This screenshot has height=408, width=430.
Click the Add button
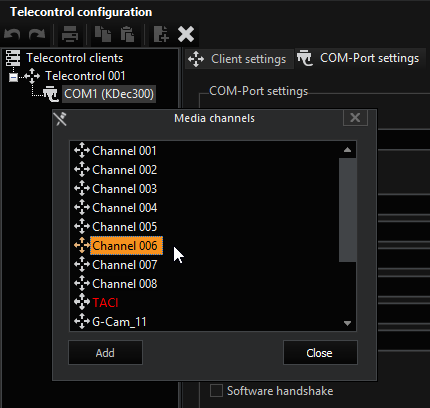105,353
